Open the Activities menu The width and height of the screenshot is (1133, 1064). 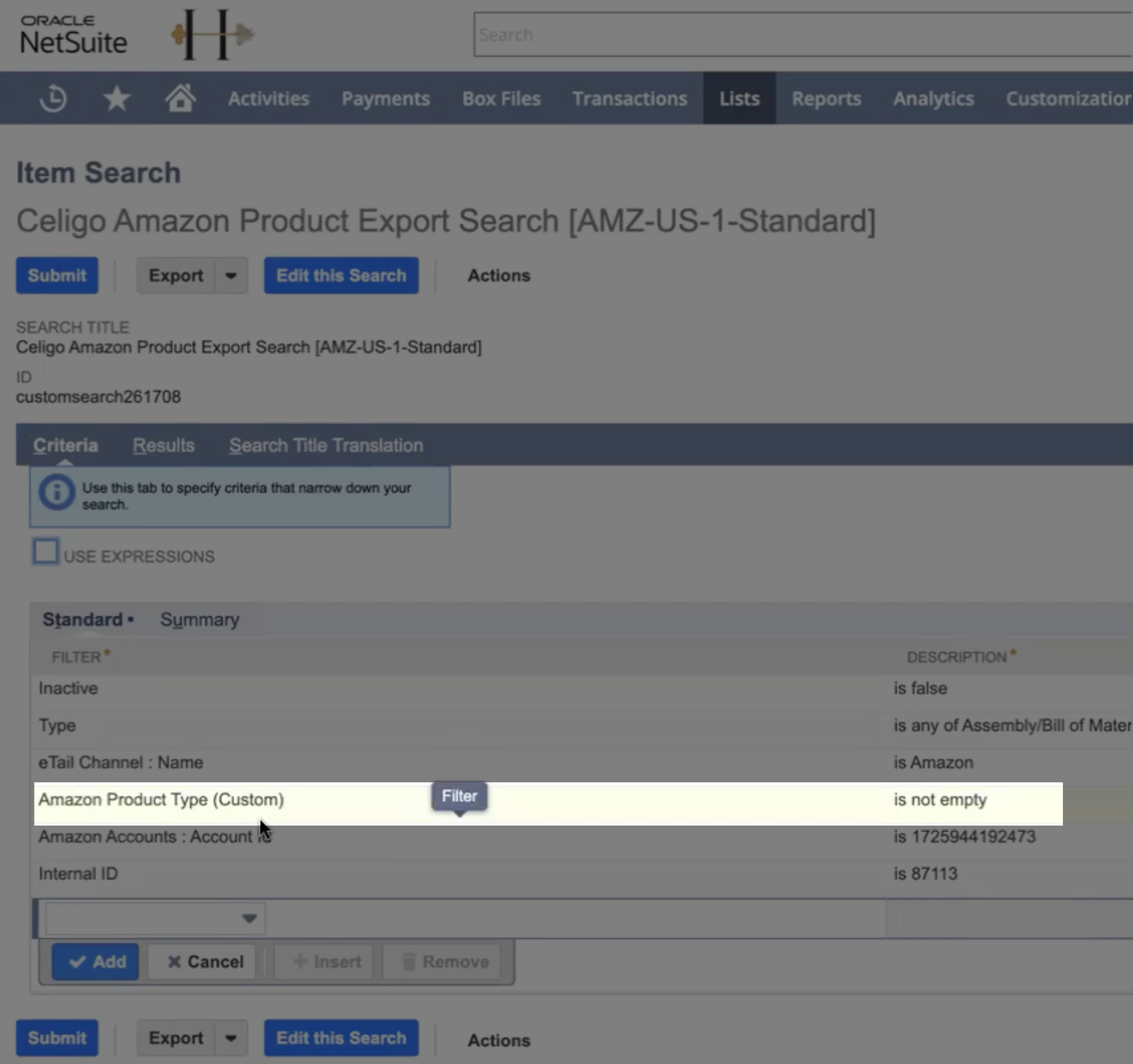(268, 98)
